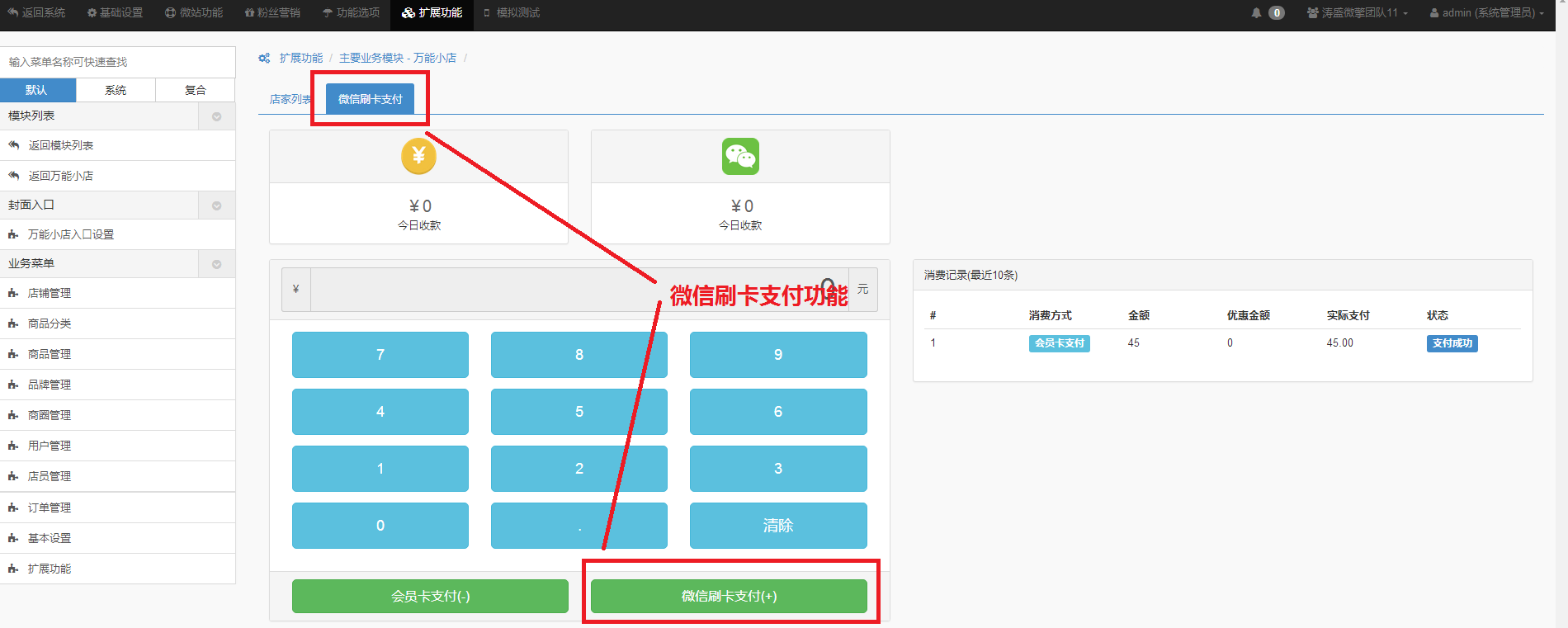
Task: Tap keypad number 9
Action: pos(778,355)
